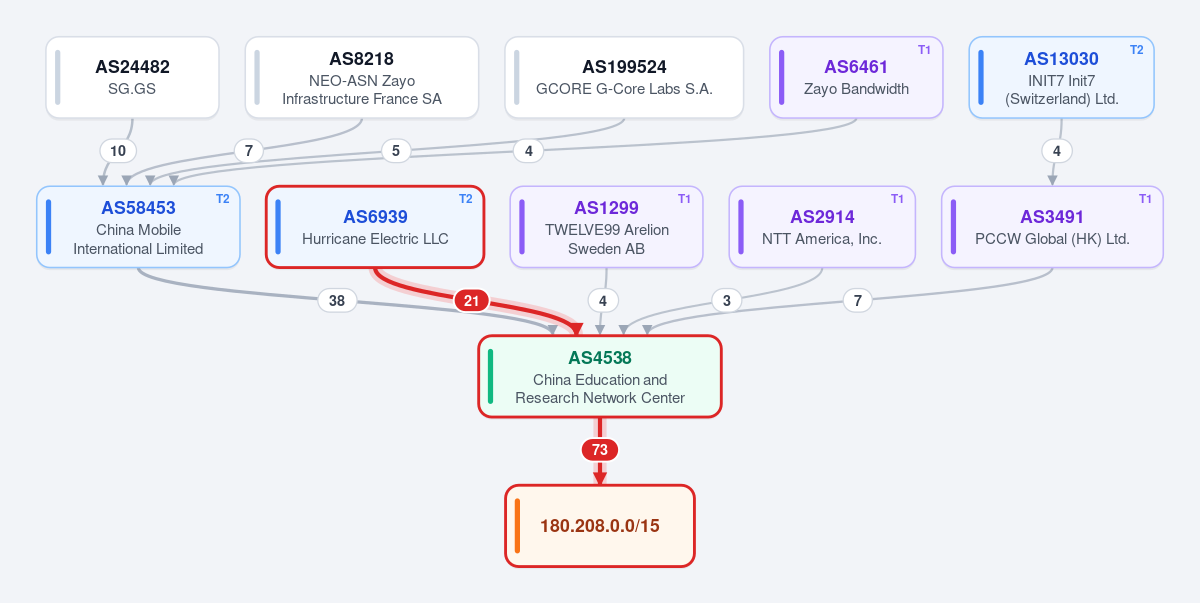Select the AS6461 Zayo Bandwidth node

pyautogui.click(x=856, y=77)
